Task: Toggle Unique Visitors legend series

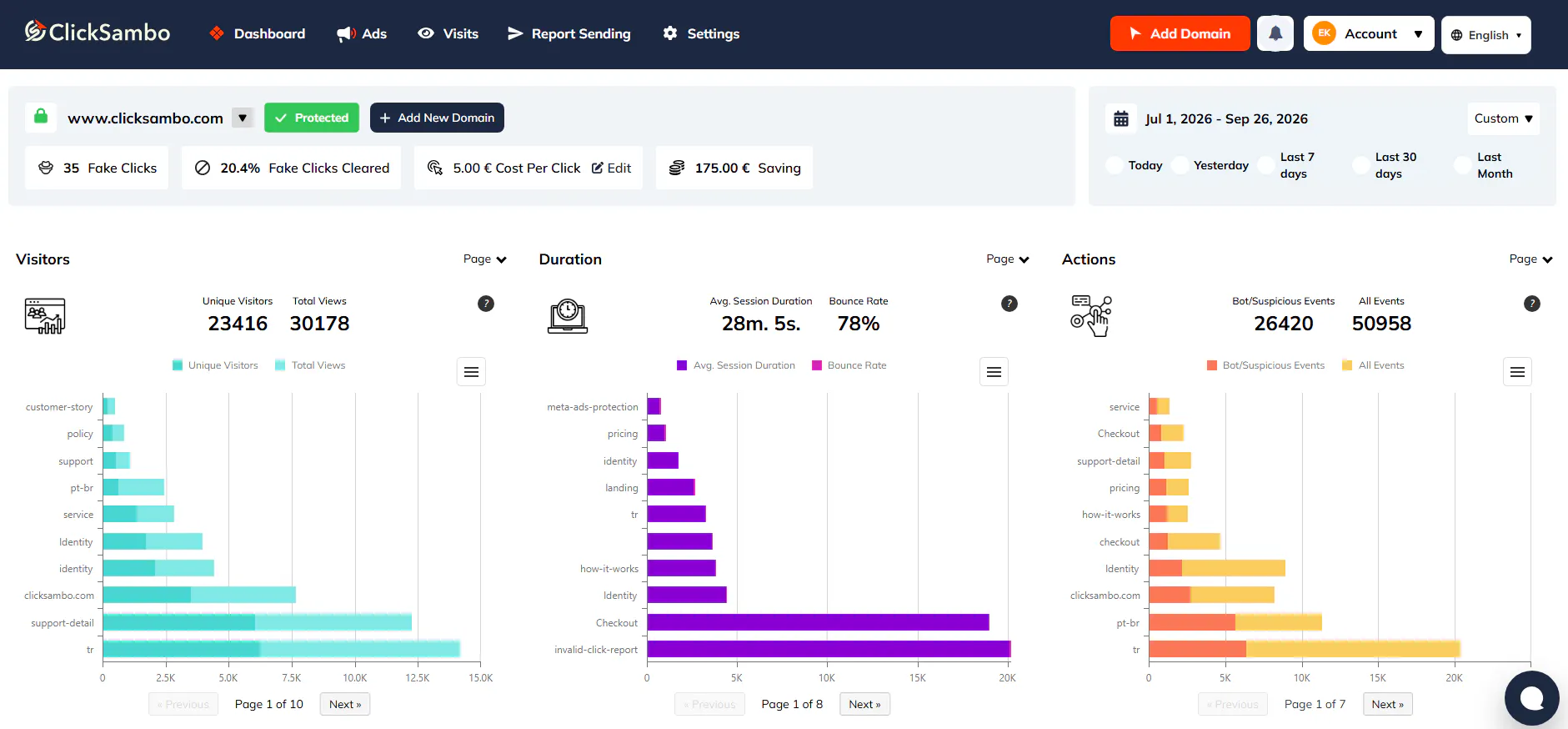Action: (x=215, y=365)
